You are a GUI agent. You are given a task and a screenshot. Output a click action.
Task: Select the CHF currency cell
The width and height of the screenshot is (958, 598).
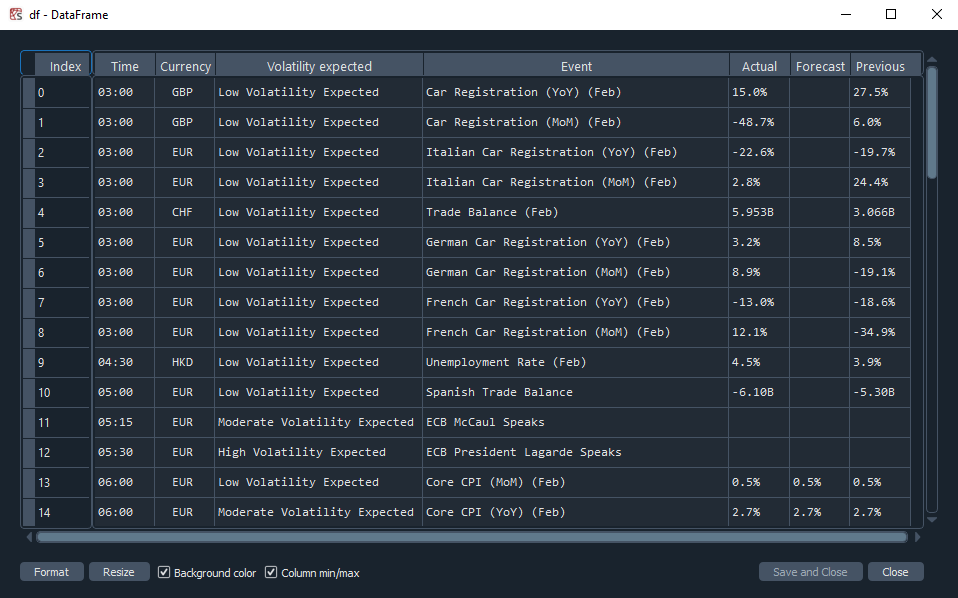(x=185, y=212)
